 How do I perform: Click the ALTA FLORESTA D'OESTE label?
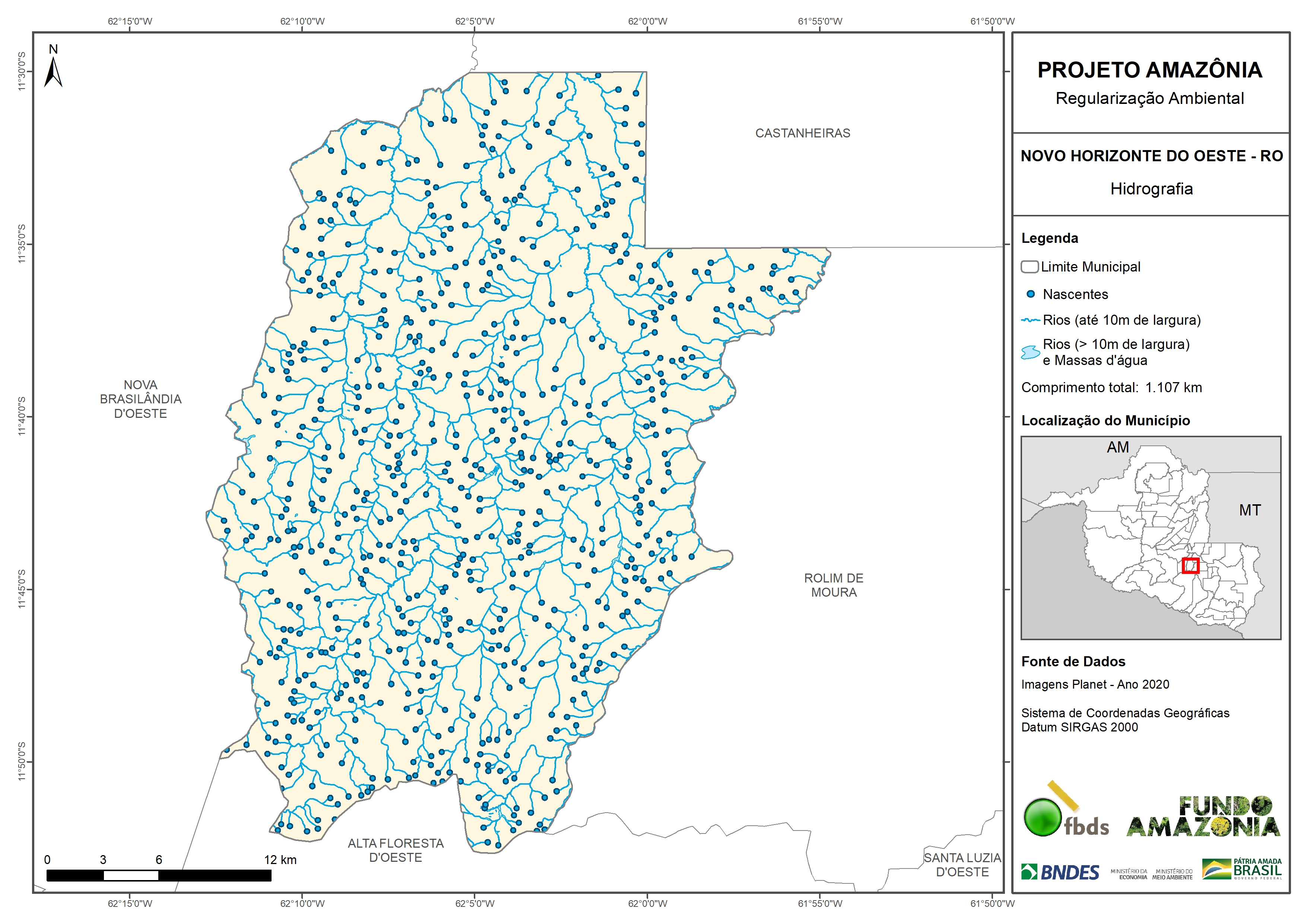coord(396,850)
